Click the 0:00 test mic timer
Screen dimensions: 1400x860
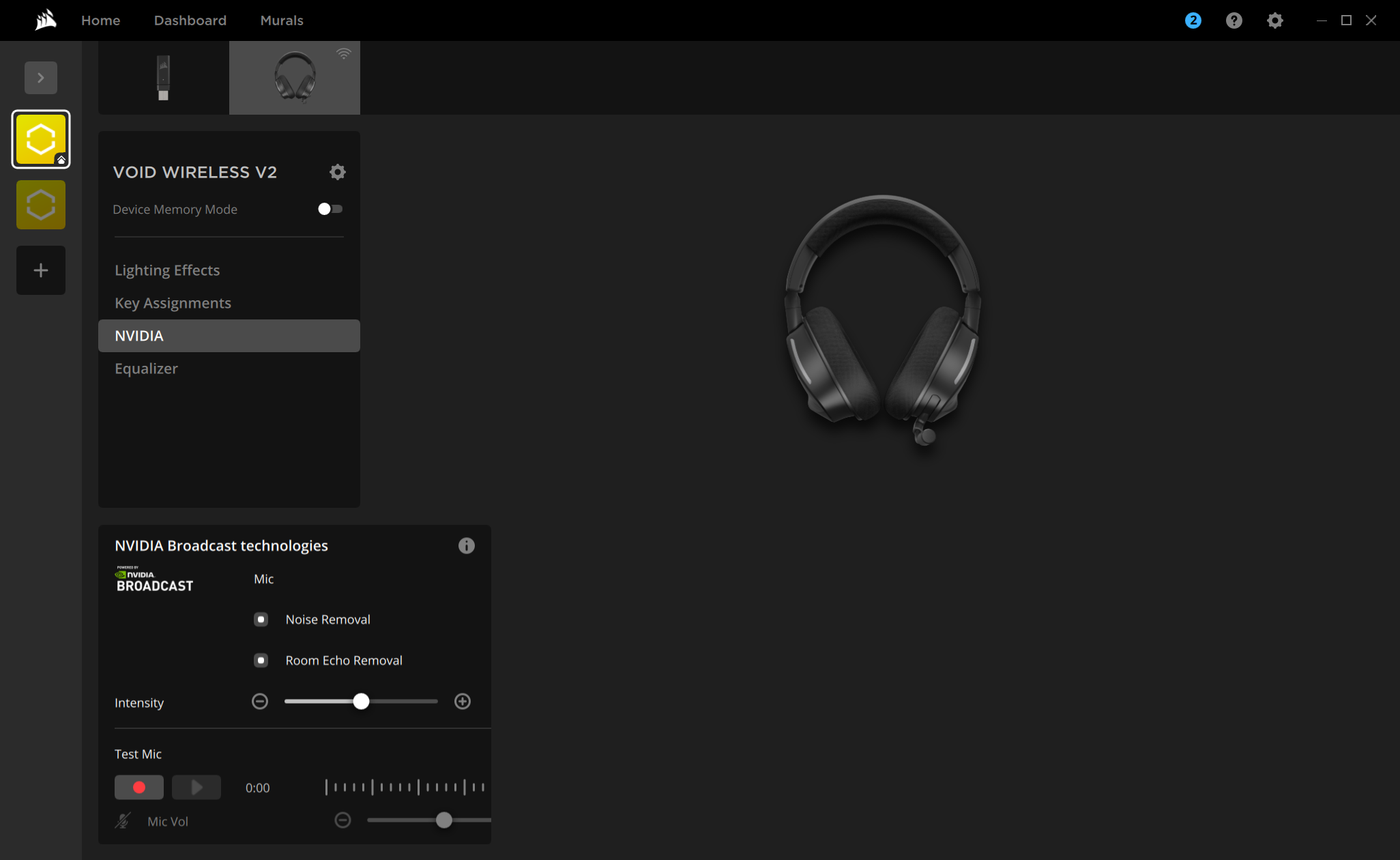(x=258, y=788)
